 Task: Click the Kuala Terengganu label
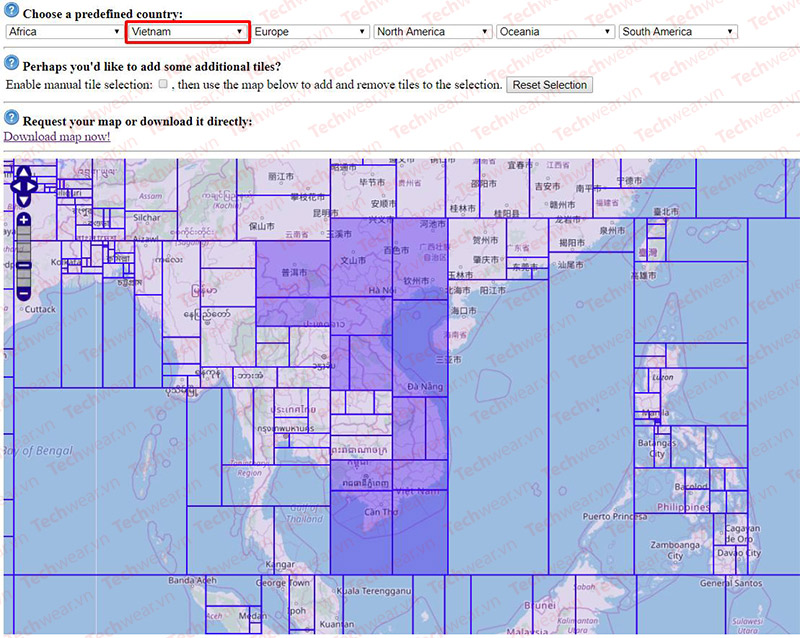point(373,591)
